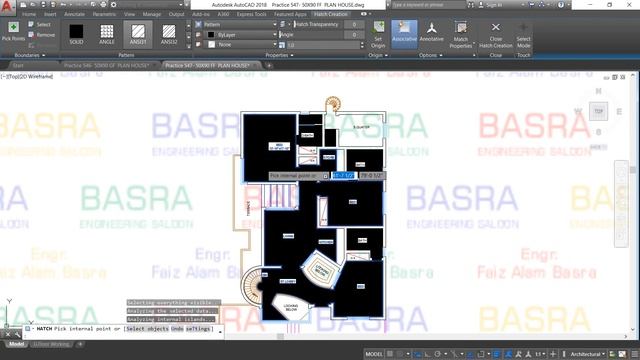Open the Manage ribbon tab
The width and height of the screenshot is (640, 360).
click(x=152, y=14)
